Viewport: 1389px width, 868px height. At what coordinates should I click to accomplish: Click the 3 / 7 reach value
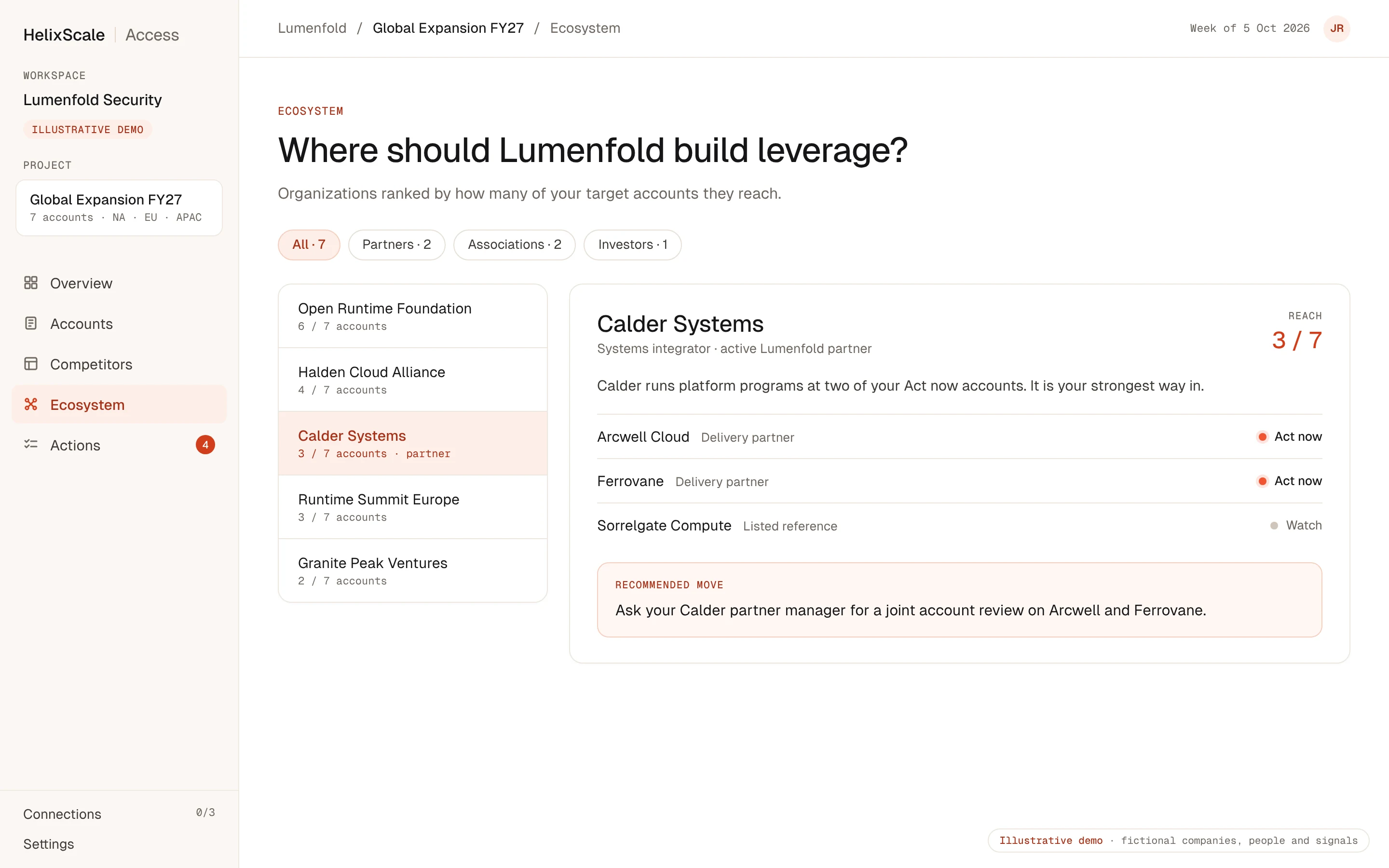click(1296, 340)
